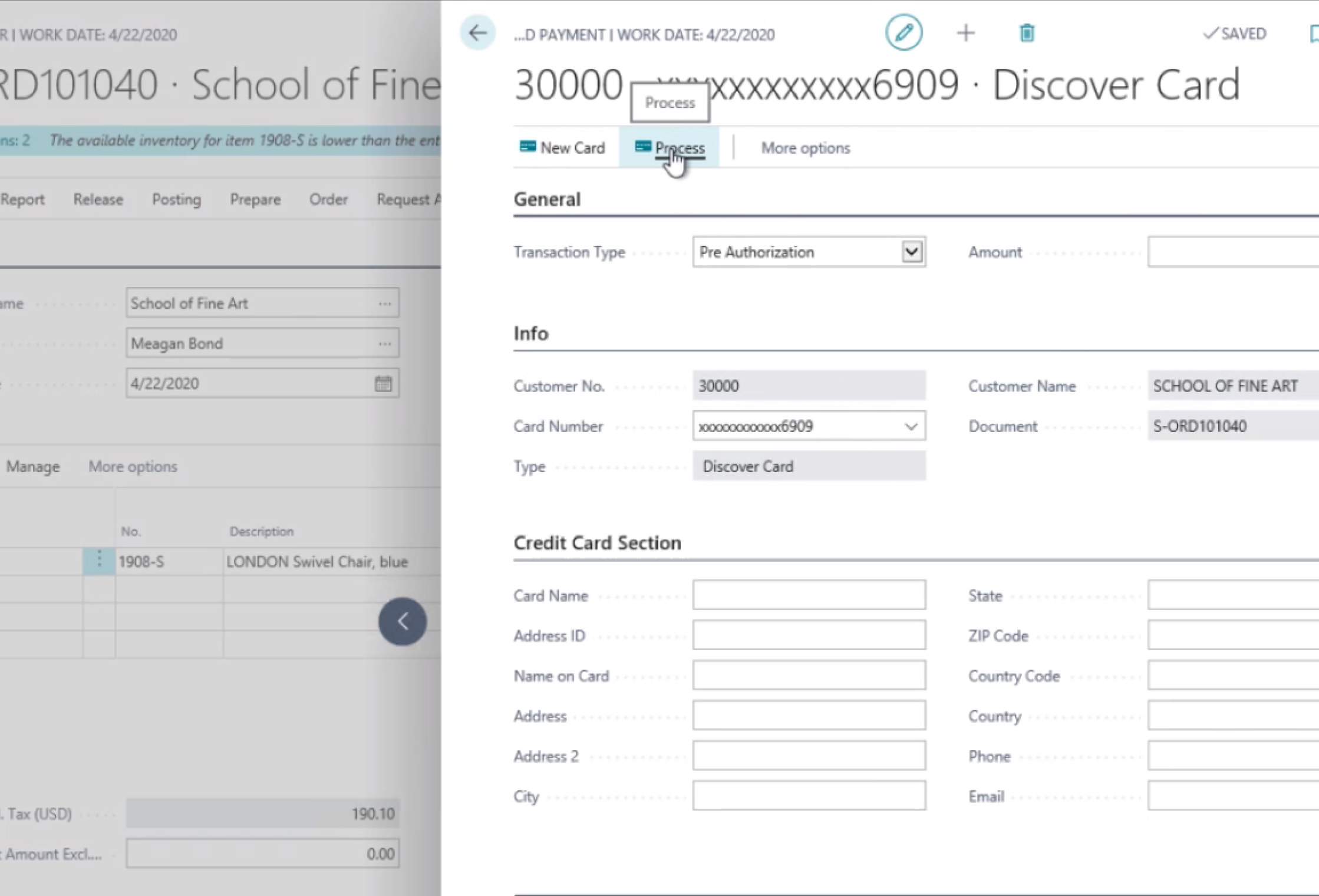Click the back arrow on payment page
The image size is (1319, 896).
tap(477, 33)
